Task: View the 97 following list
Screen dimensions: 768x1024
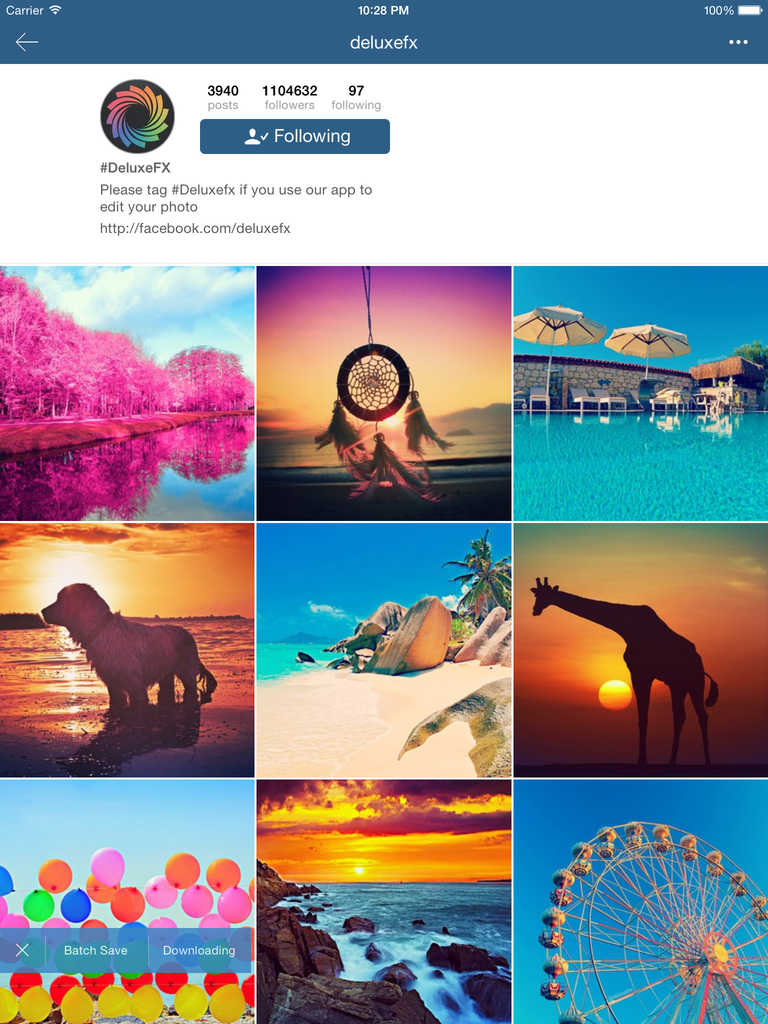Action: click(x=356, y=97)
